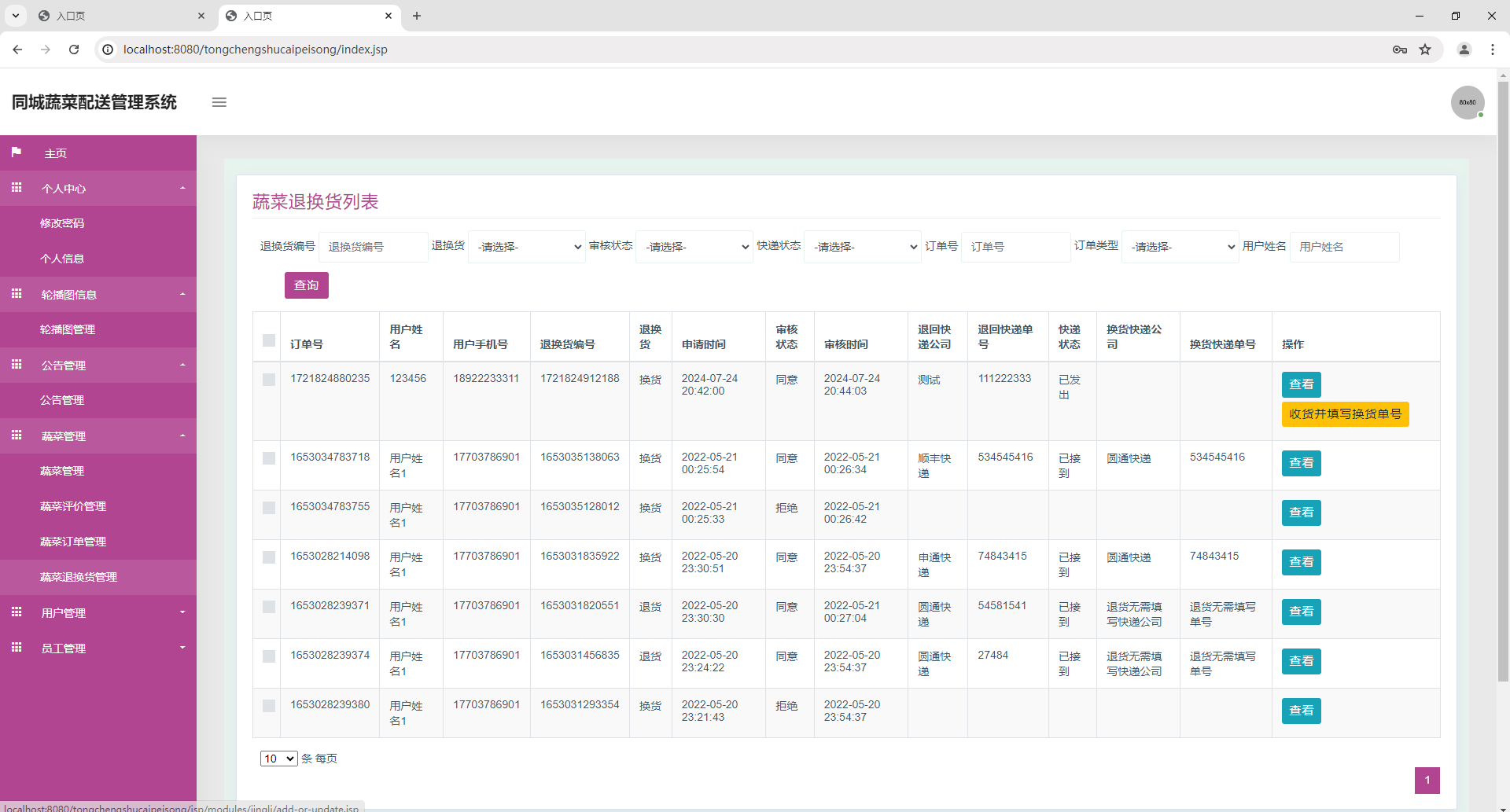This screenshot has height=812, width=1510.
Task: Click the grid icon beside 轮播图信息
Action: point(17,294)
